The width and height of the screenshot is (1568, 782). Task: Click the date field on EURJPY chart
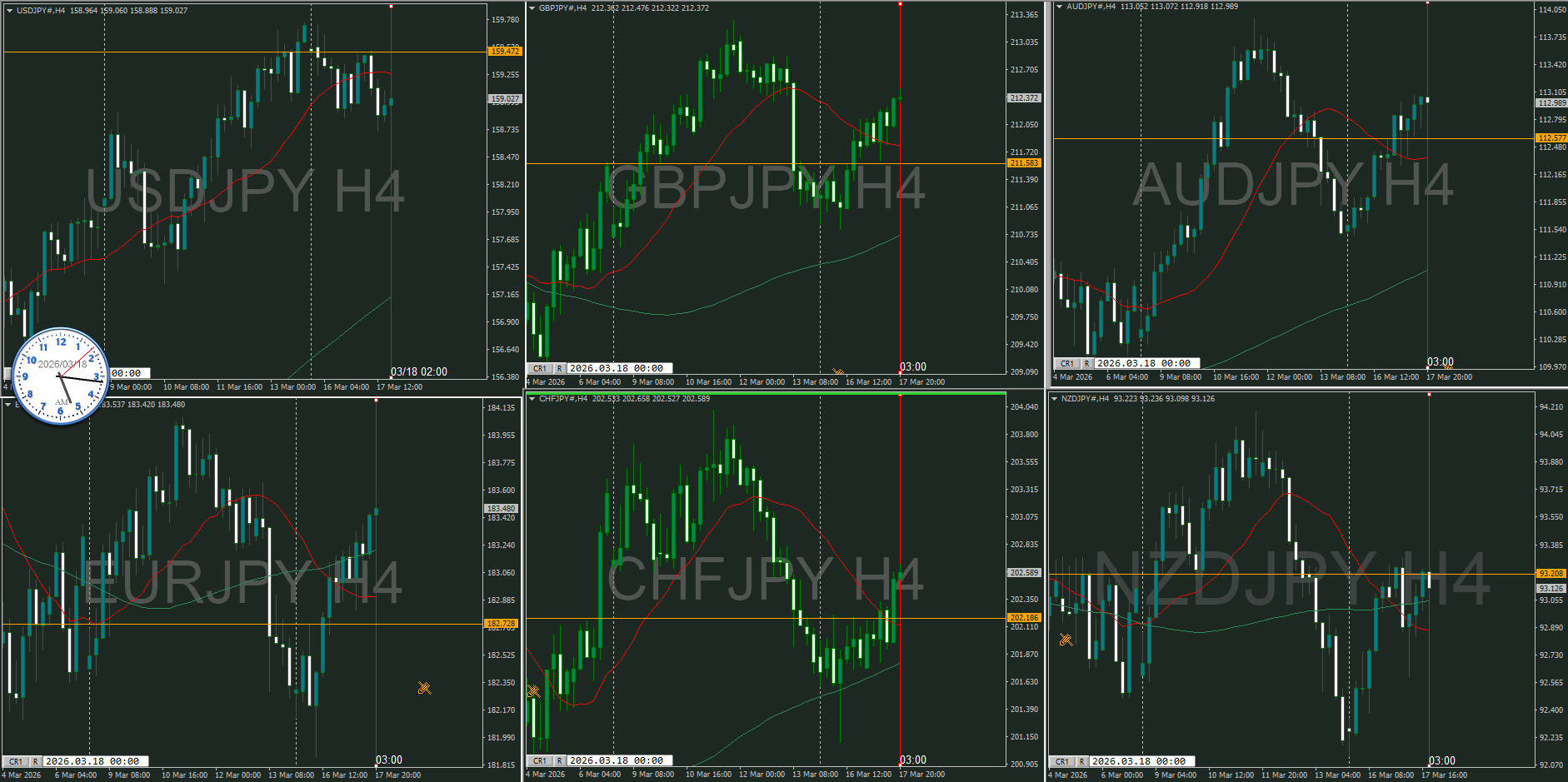coord(97,761)
